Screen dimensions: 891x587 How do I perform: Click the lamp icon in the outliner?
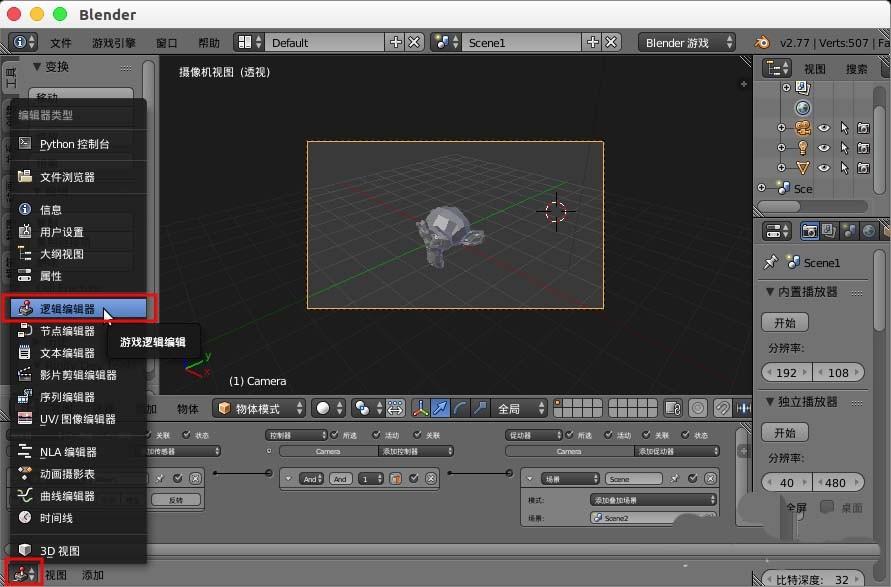[x=803, y=146]
